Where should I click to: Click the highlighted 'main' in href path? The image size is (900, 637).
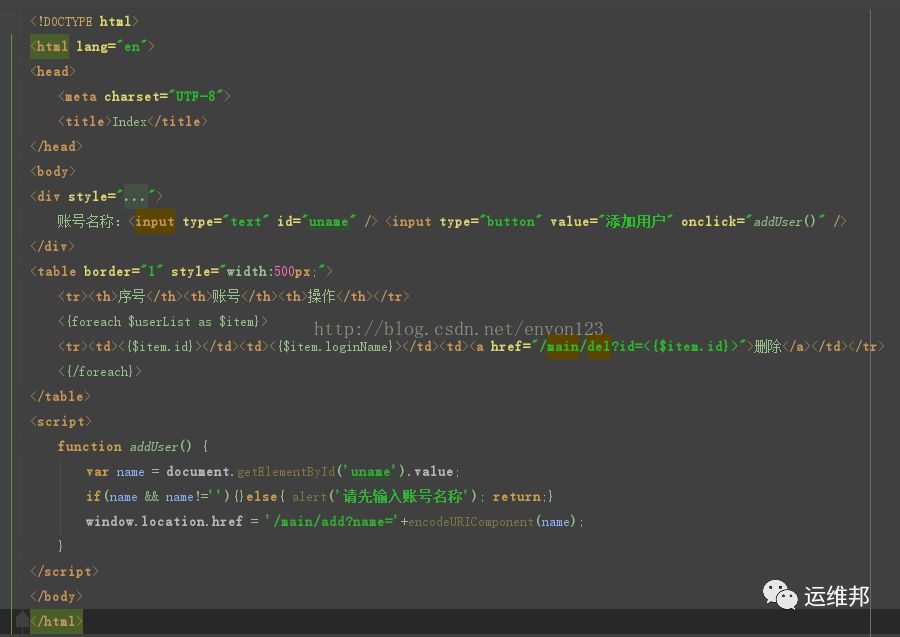coord(562,347)
